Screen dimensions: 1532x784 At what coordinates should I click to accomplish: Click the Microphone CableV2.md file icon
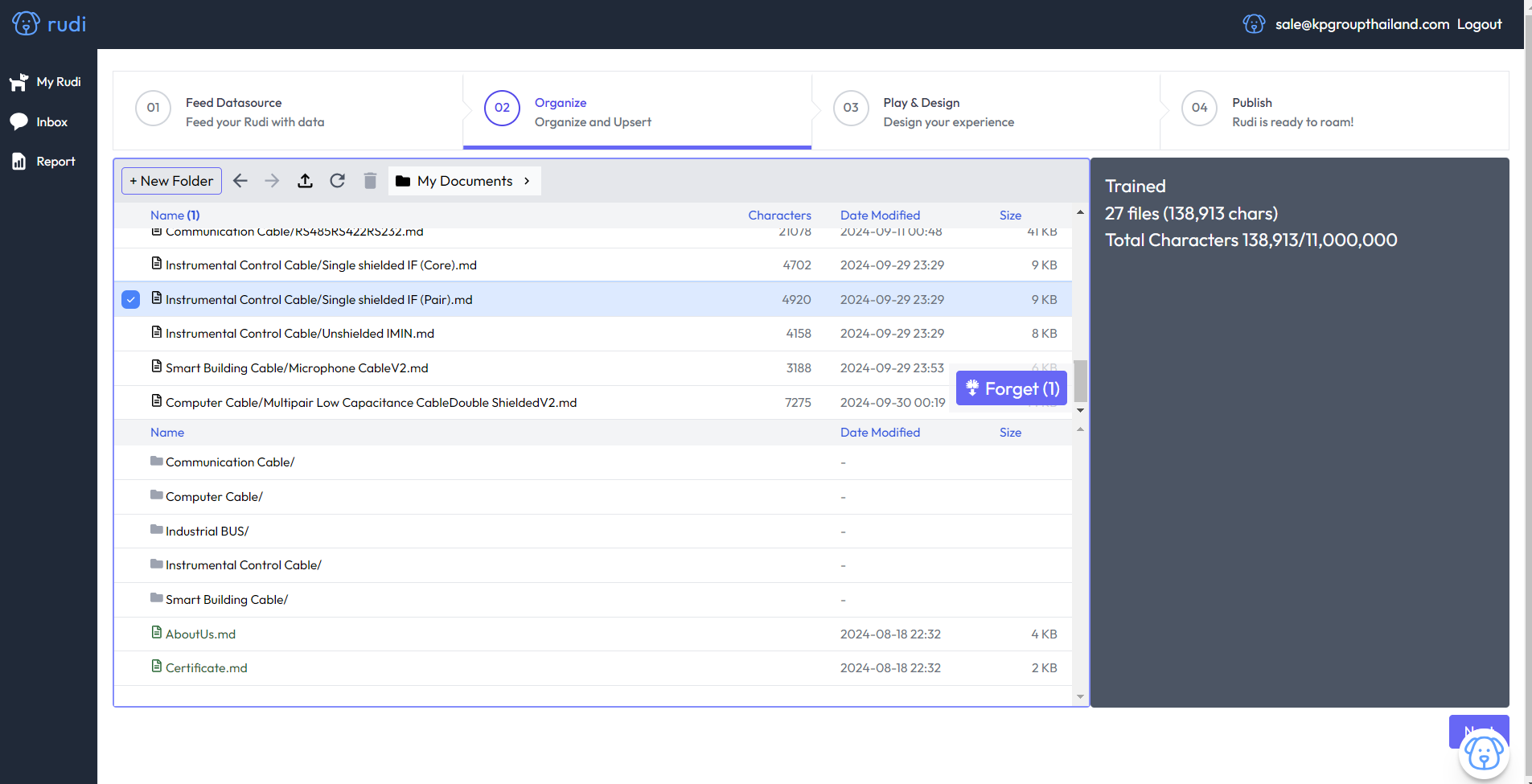157,367
